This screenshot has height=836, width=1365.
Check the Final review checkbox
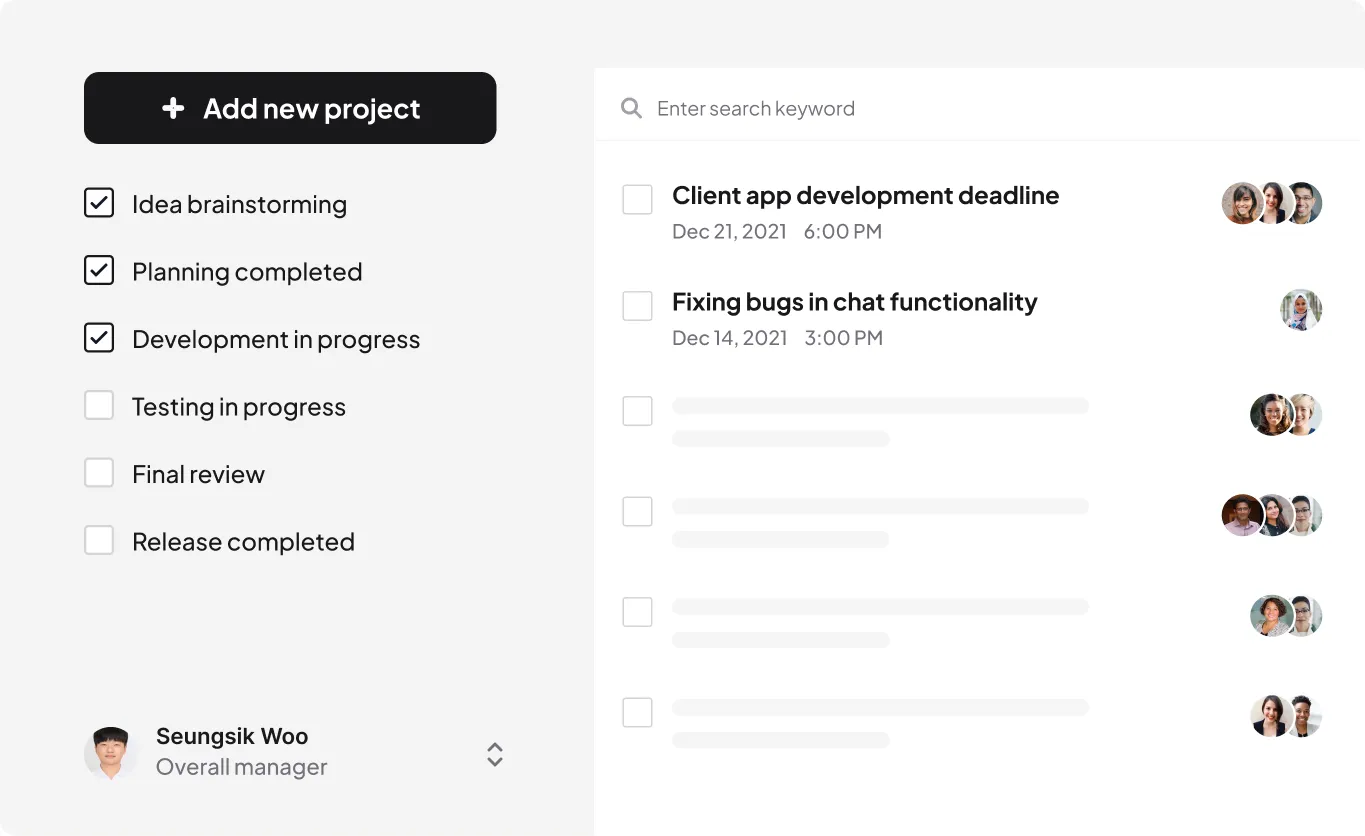(x=99, y=472)
